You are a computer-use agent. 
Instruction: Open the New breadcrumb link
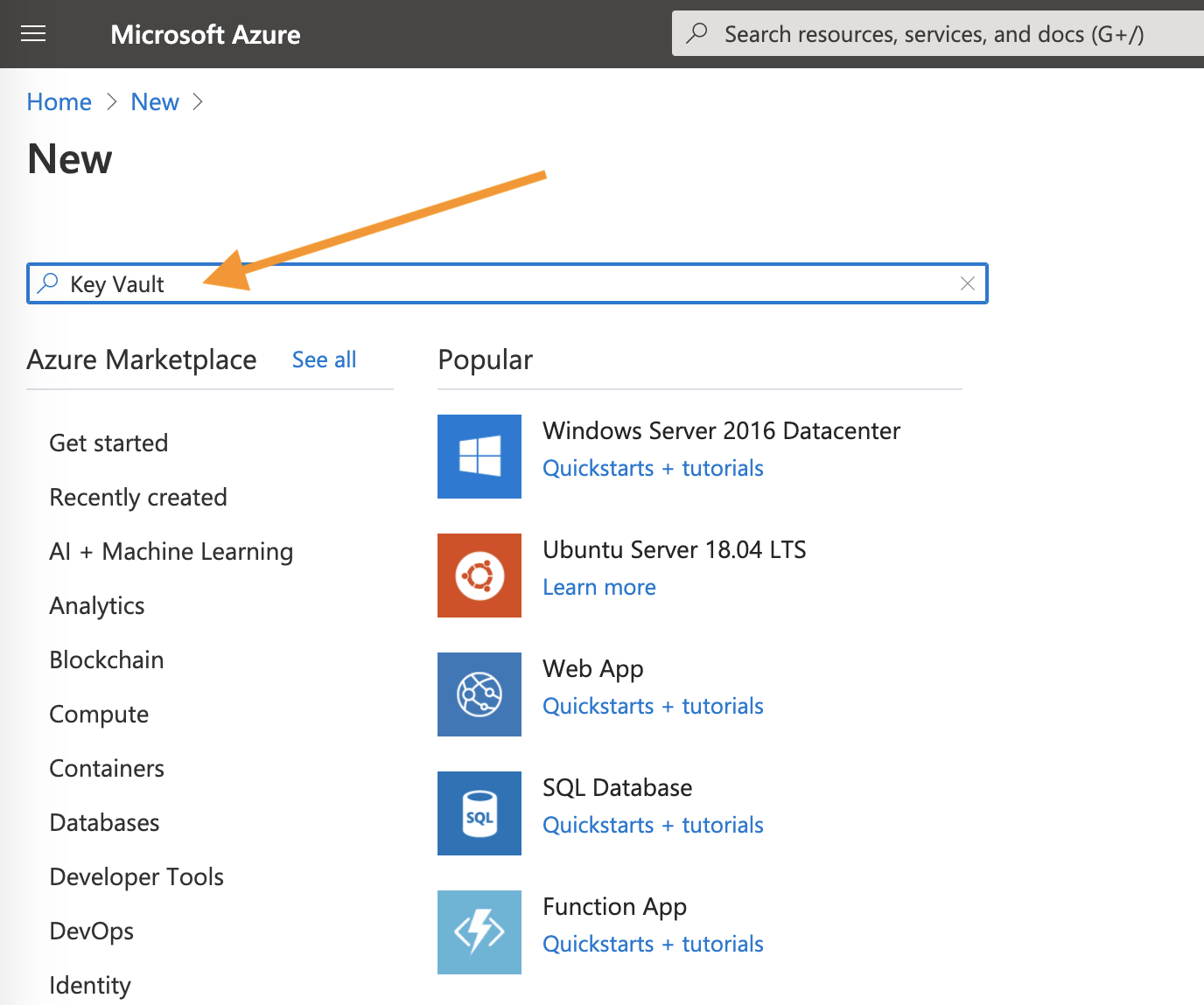[155, 102]
